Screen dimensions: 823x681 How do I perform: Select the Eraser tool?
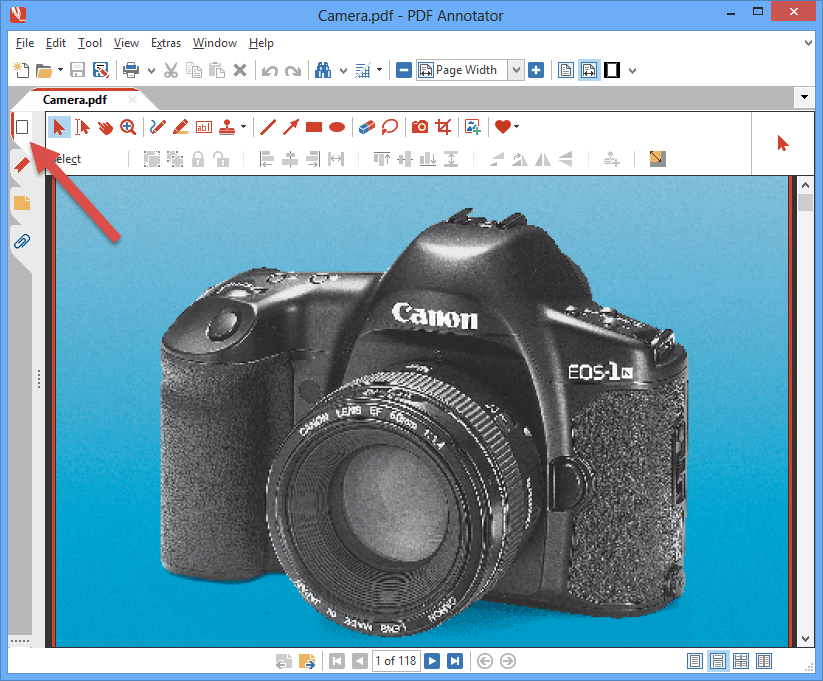[366, 127]
